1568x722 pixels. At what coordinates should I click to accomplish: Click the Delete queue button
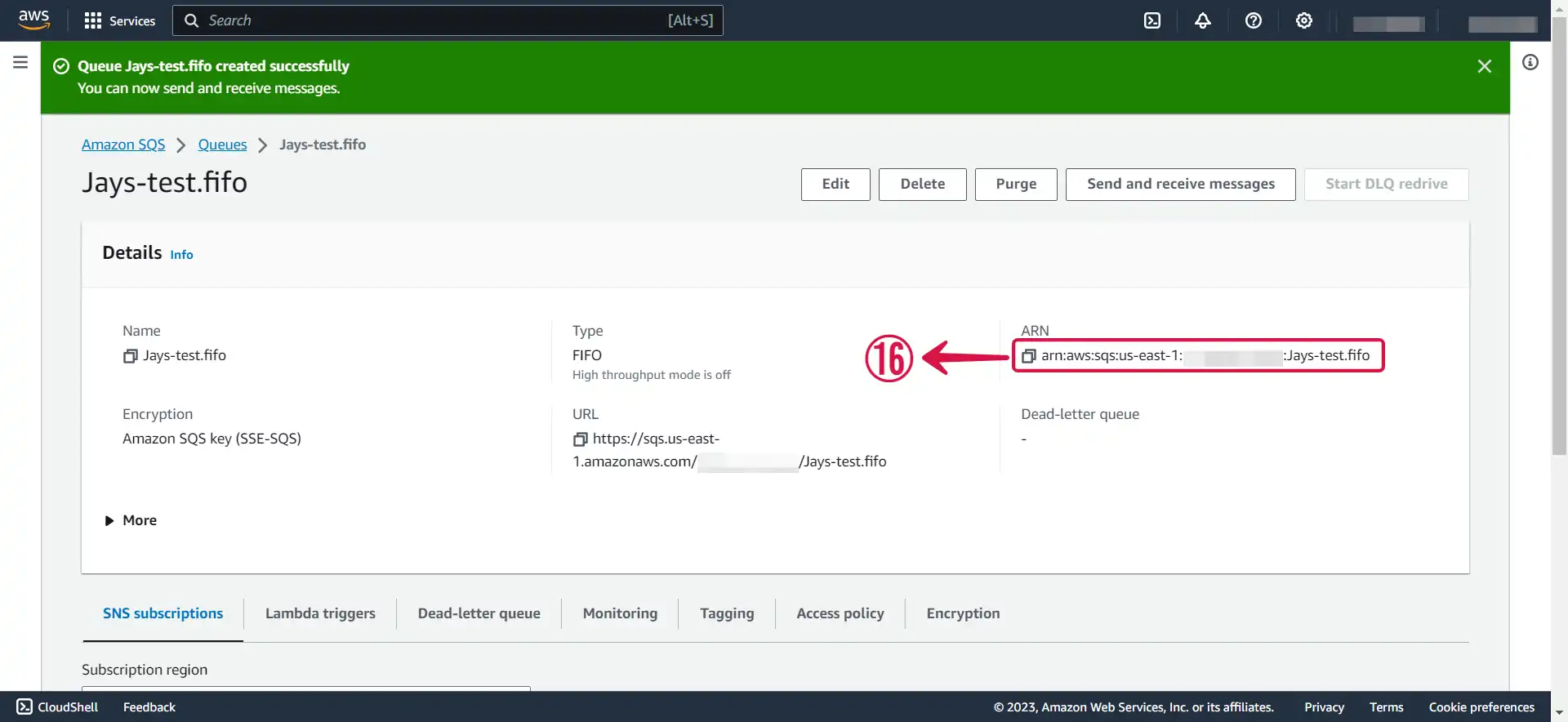tap(923, 185)
